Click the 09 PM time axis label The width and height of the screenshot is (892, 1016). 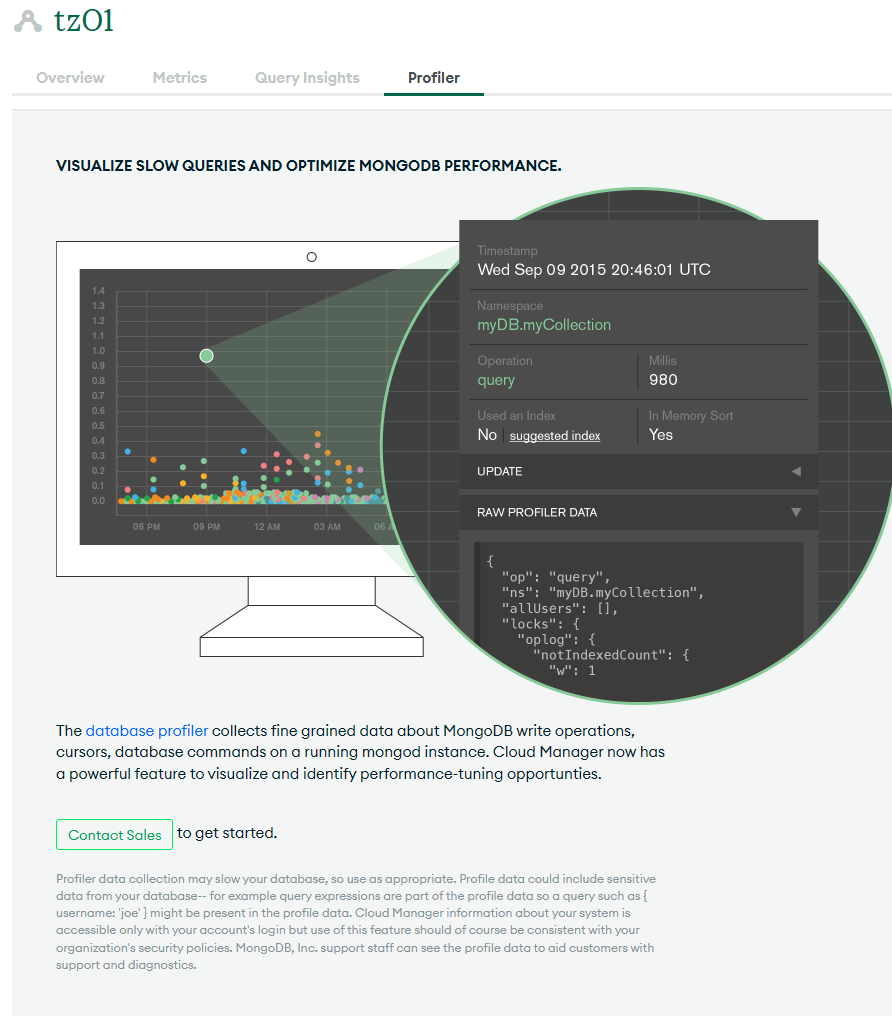point(207,526)
